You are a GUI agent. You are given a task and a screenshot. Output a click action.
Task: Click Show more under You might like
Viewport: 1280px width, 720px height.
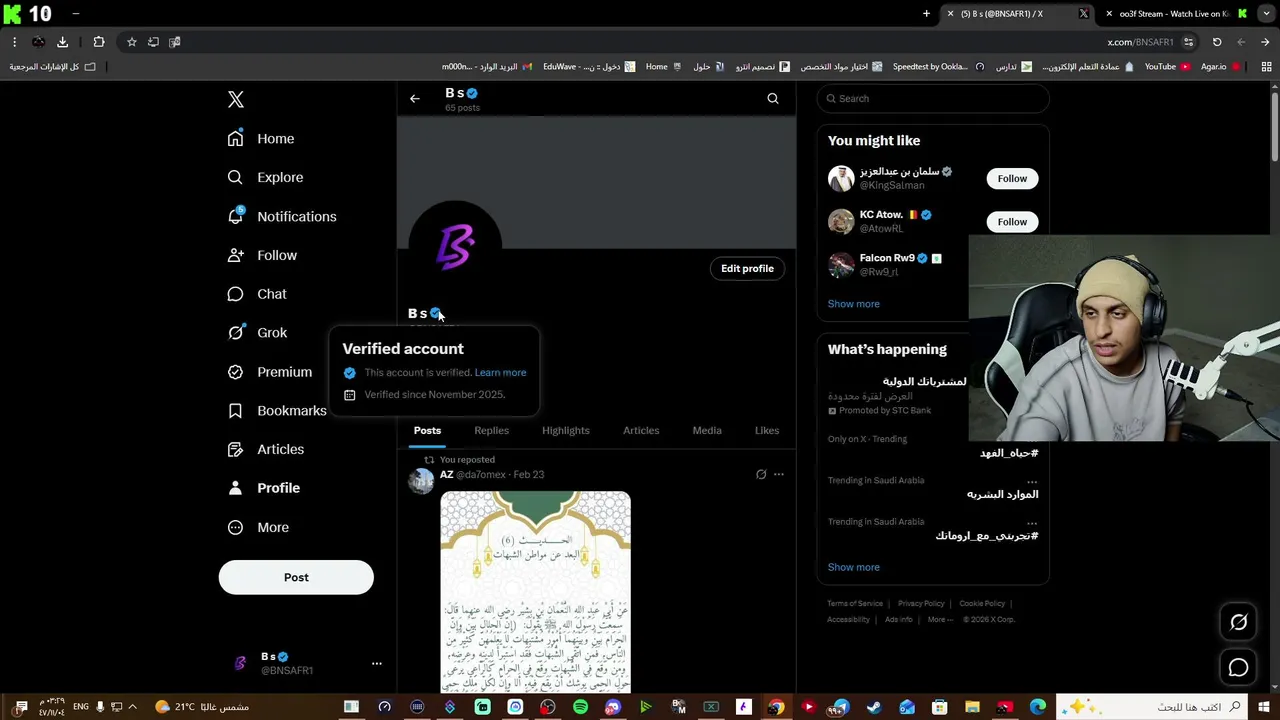pos(853,304)
